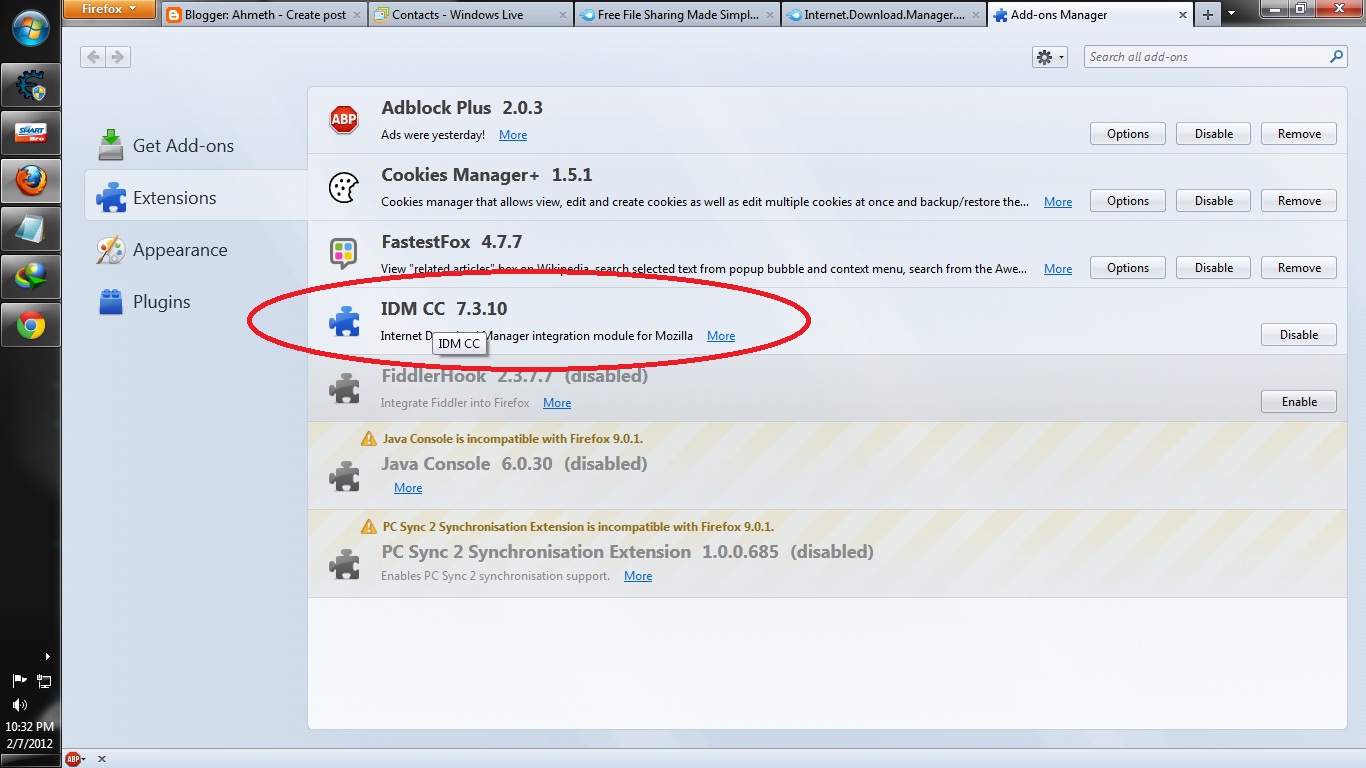Click the Java Console incompatibility warning text
1366x768 pixels.
(x=512, y=439)
